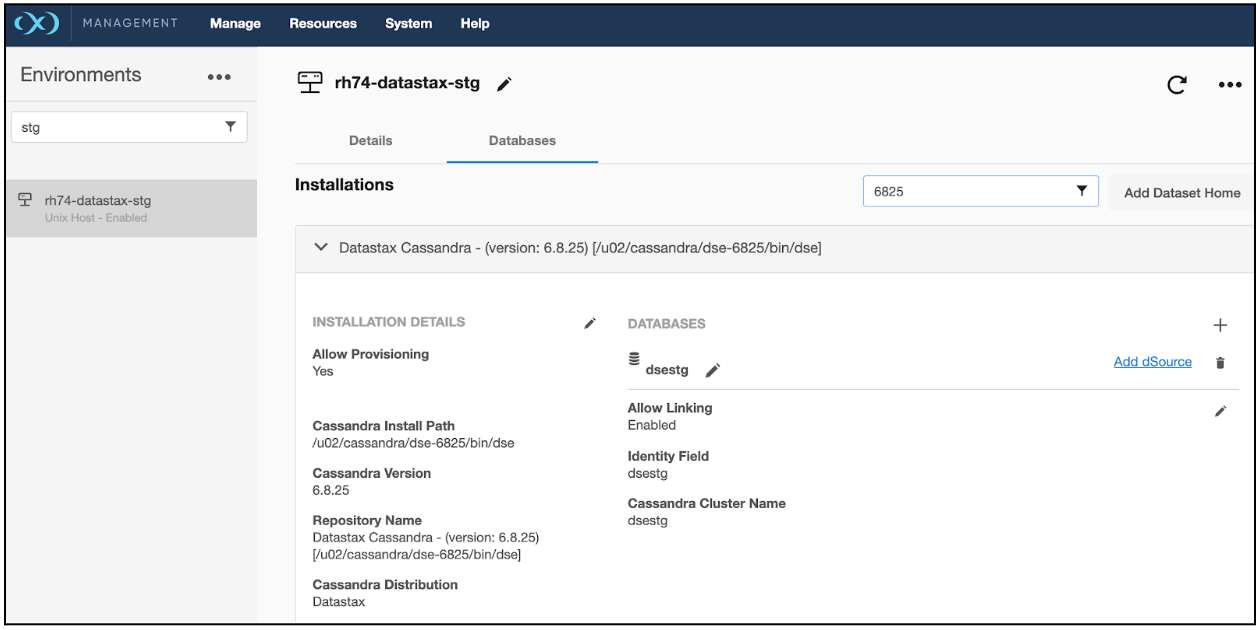Refresh the rh74-datastax-stg environment view

point(1177,86)
